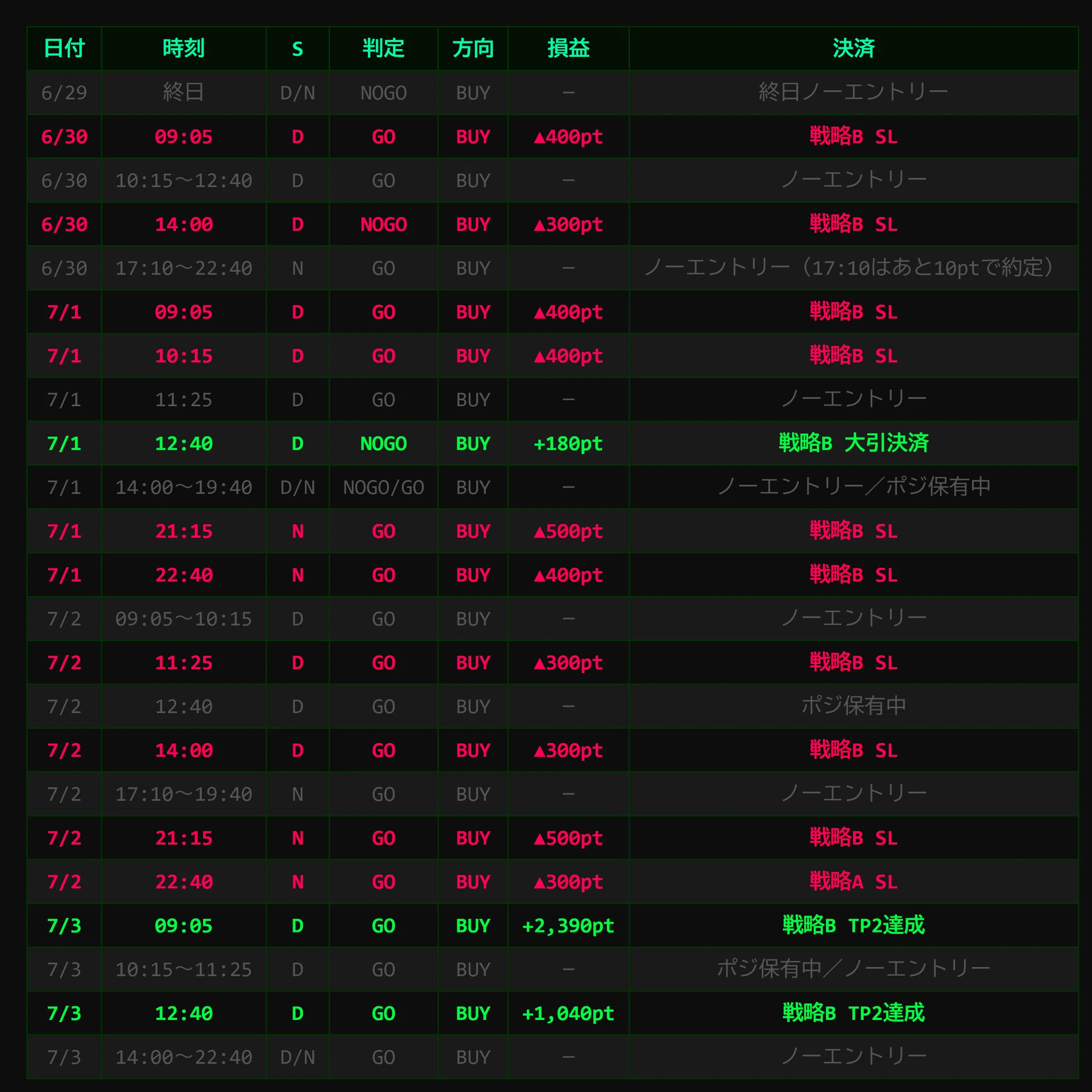Viewport: 1092px width, 1092px height.
Task: Click the +2,390pt profit cell
Action: pyautogui.click(x=568, y=926)
